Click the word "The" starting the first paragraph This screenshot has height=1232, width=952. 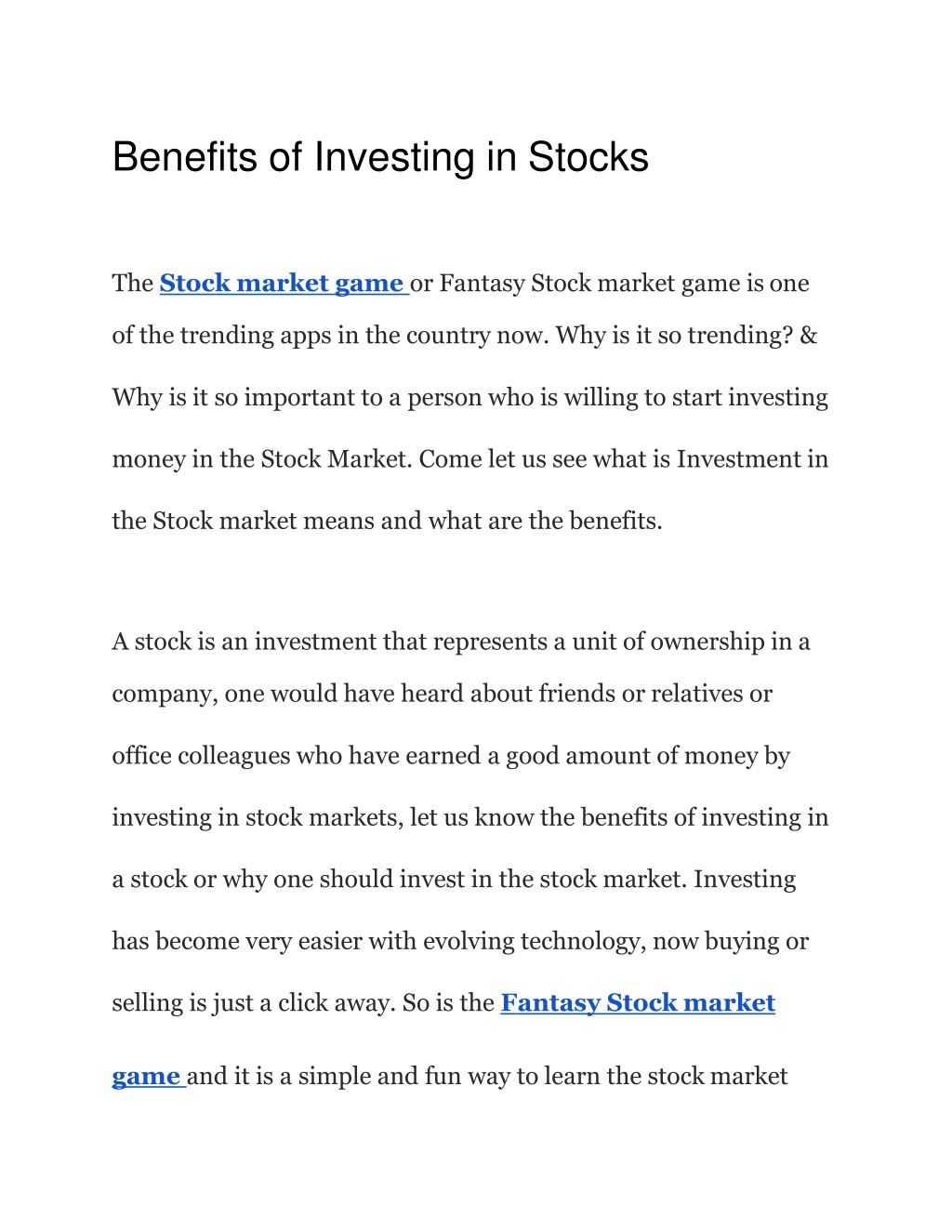133,284
